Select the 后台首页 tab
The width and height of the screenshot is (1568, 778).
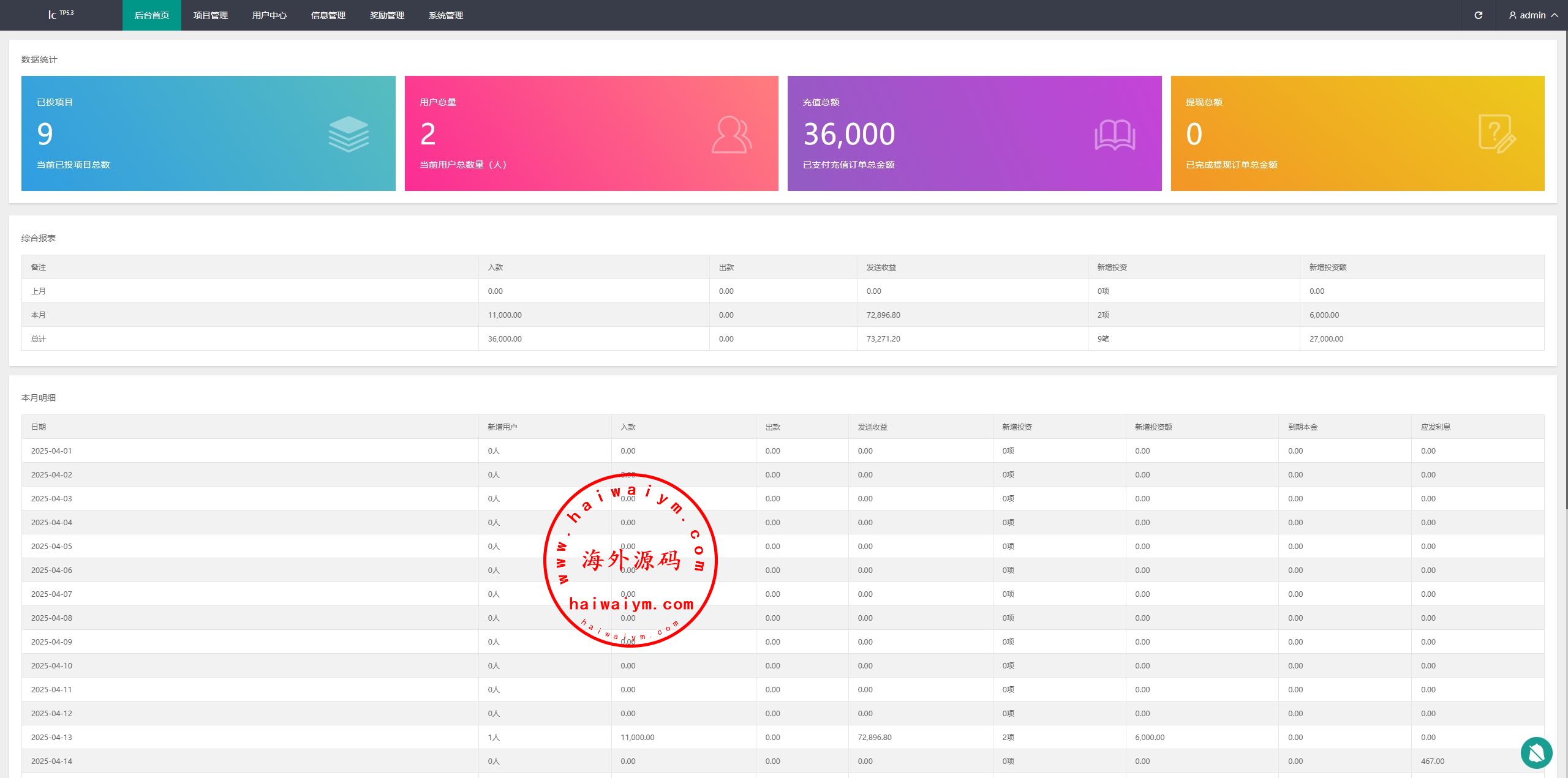[x=152, y=15]
